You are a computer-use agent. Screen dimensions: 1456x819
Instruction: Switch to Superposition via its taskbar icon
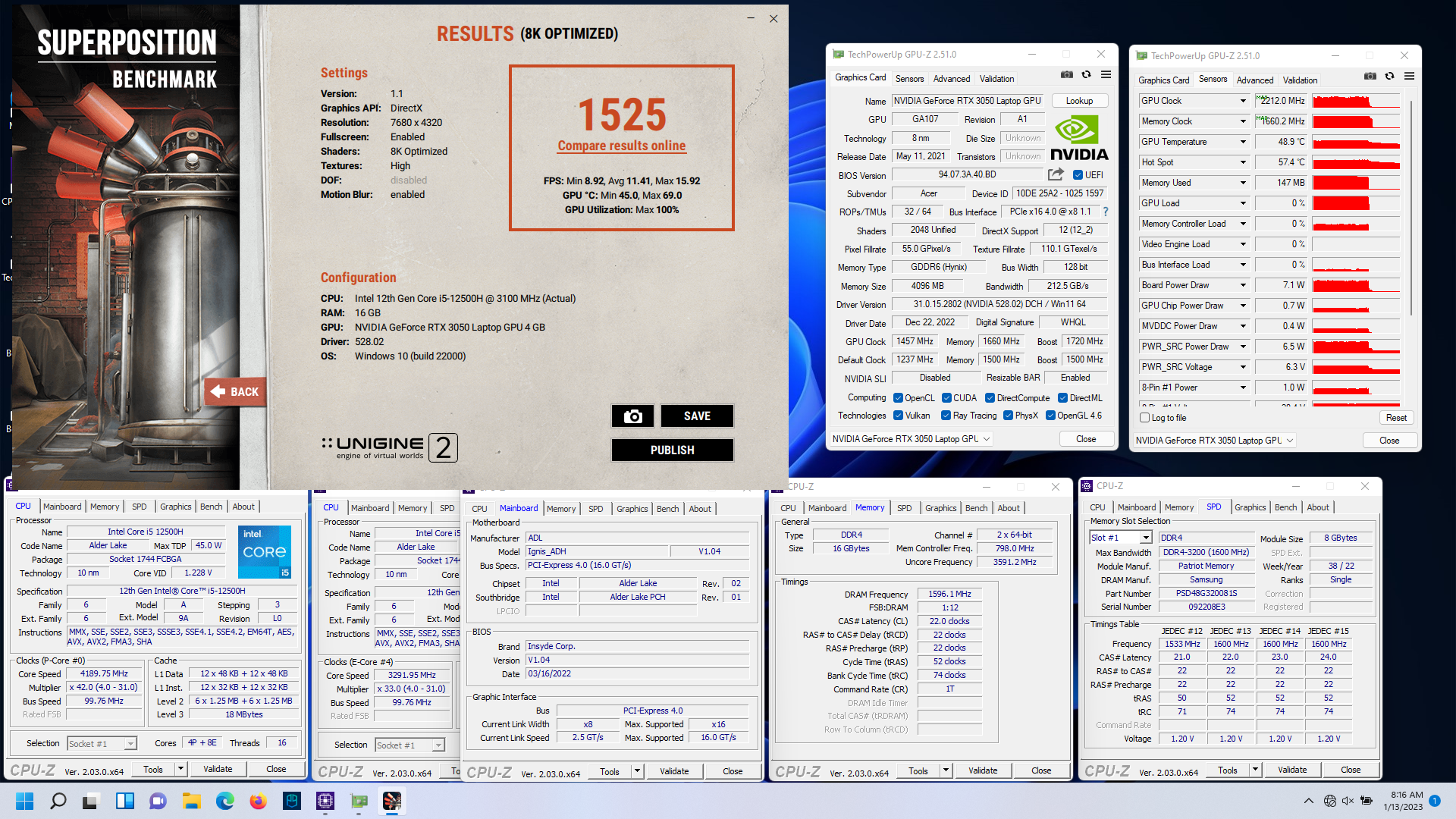point(392,801)
